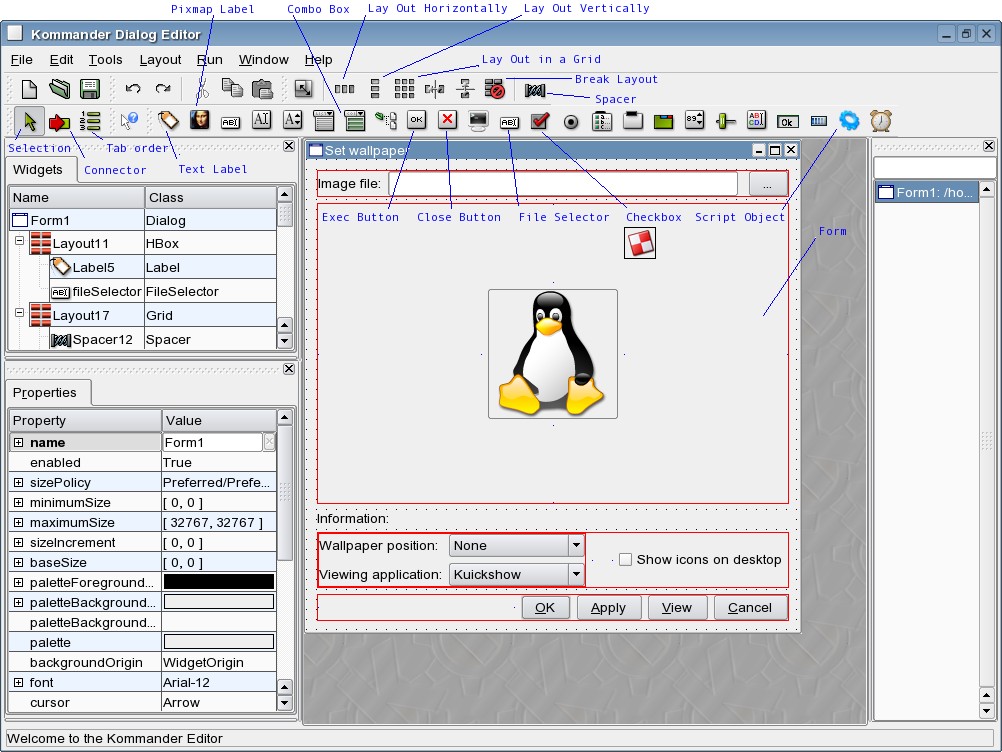This screenshot has height=752, width=1002.
Task: Select the Script Object gear tool
Action: click(849, 120)
